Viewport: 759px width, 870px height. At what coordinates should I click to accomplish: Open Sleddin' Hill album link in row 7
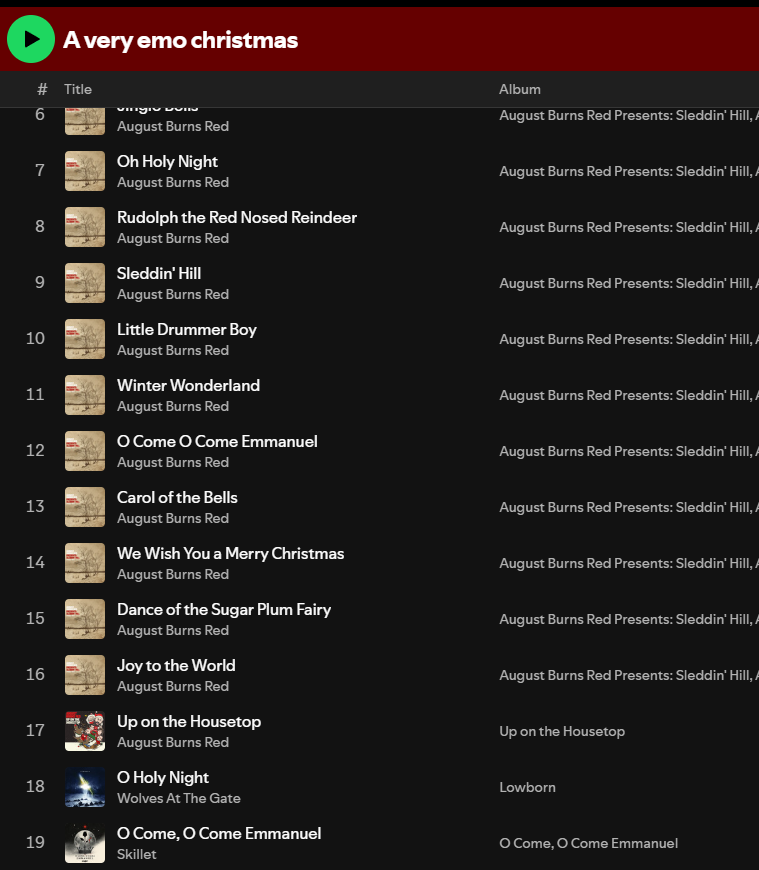pyautogui.click(x=629, y=171)
